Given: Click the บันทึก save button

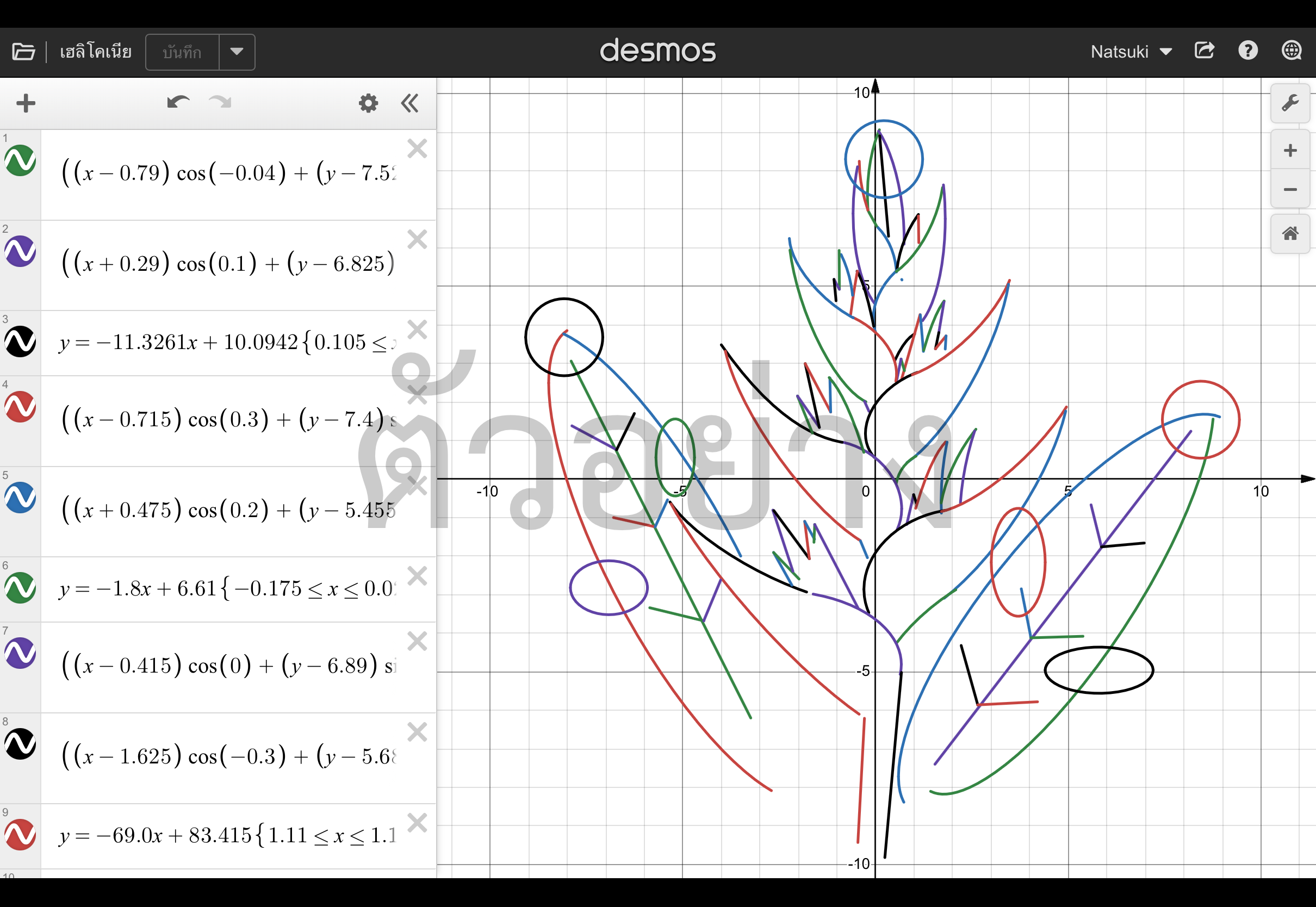Looking at the screenshot, I should pyautogui.click(x=182, y=52).
